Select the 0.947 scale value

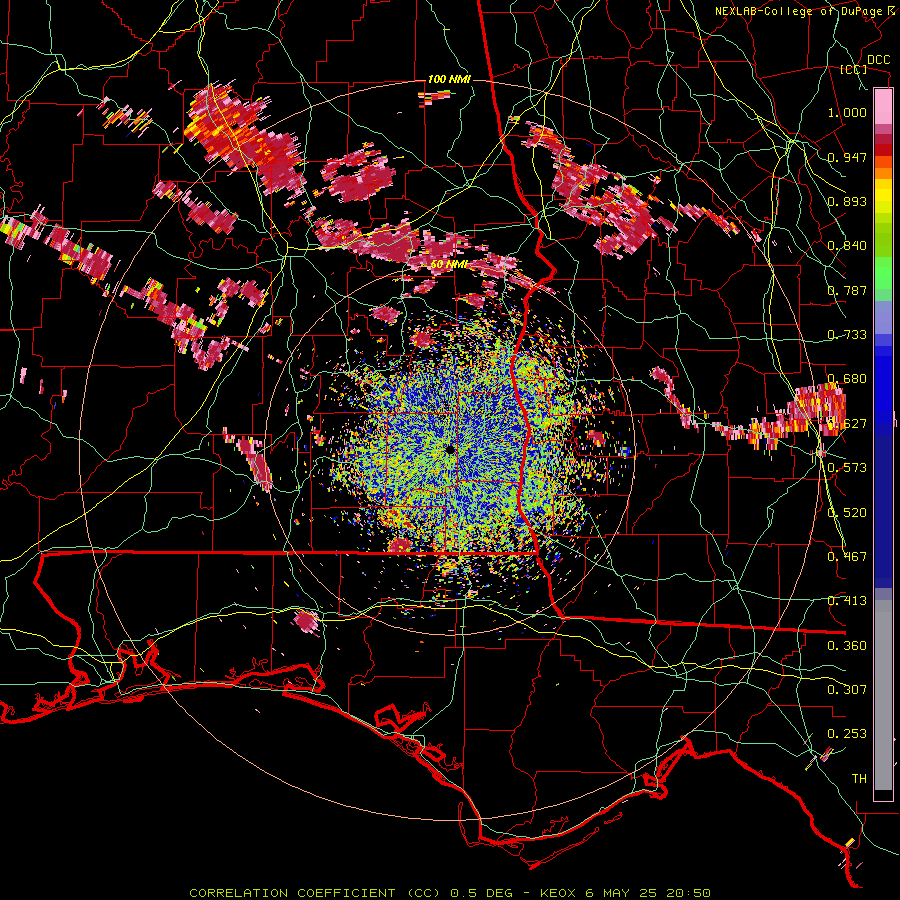(847, 157)
